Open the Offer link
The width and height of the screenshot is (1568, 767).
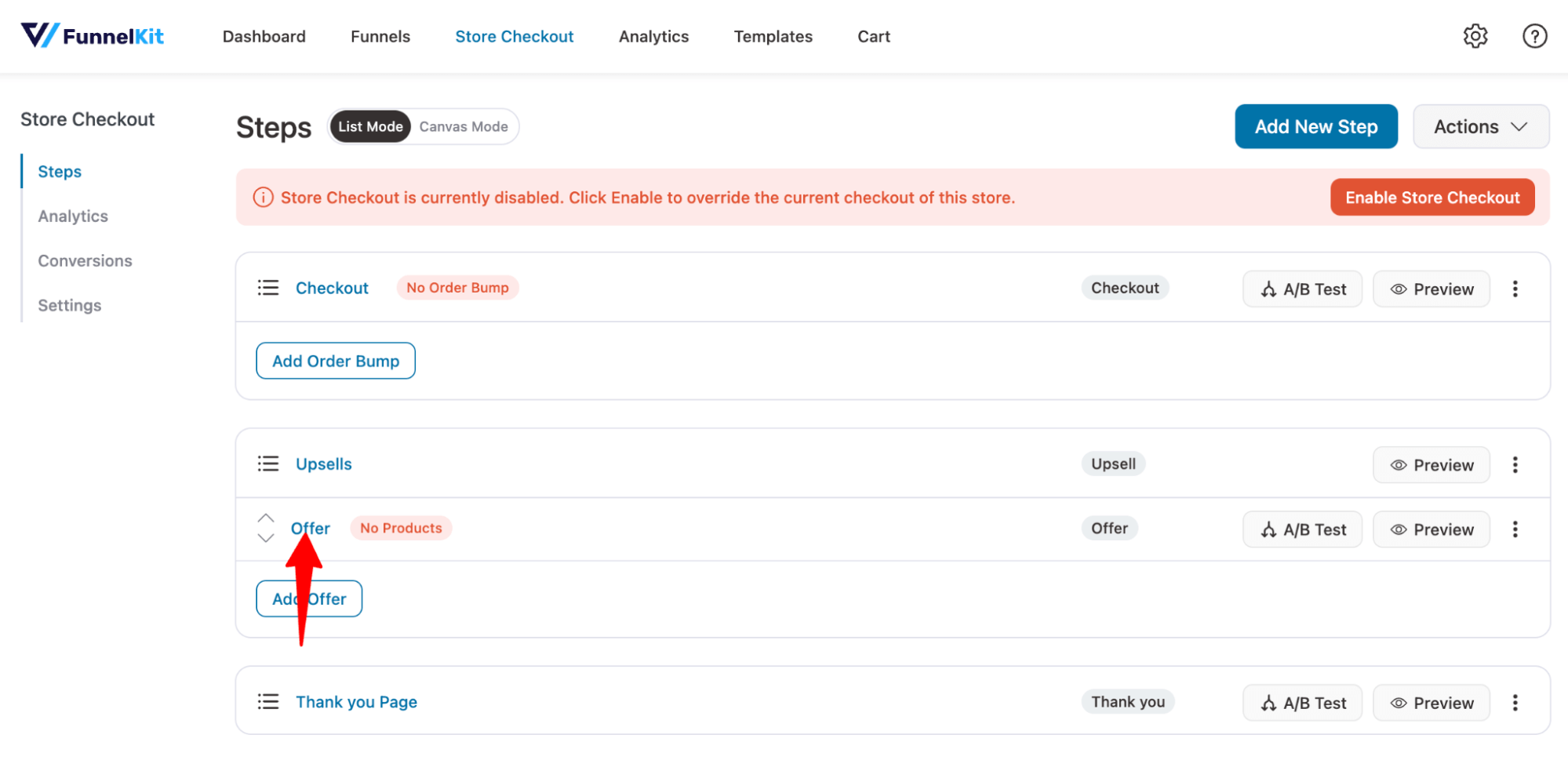click(x=311, y=528)
